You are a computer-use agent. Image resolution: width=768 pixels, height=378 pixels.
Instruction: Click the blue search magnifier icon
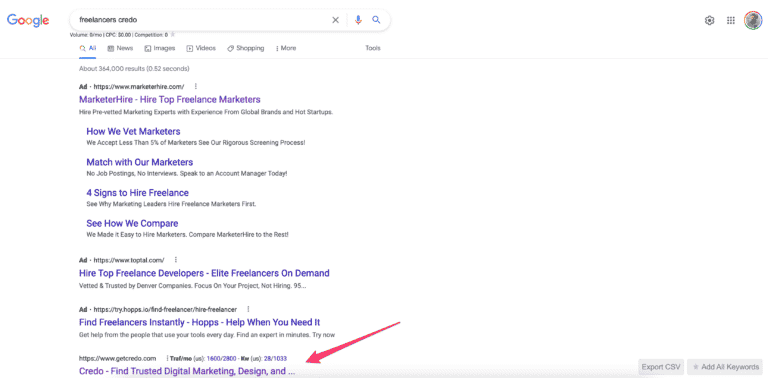tap(376, 20)
